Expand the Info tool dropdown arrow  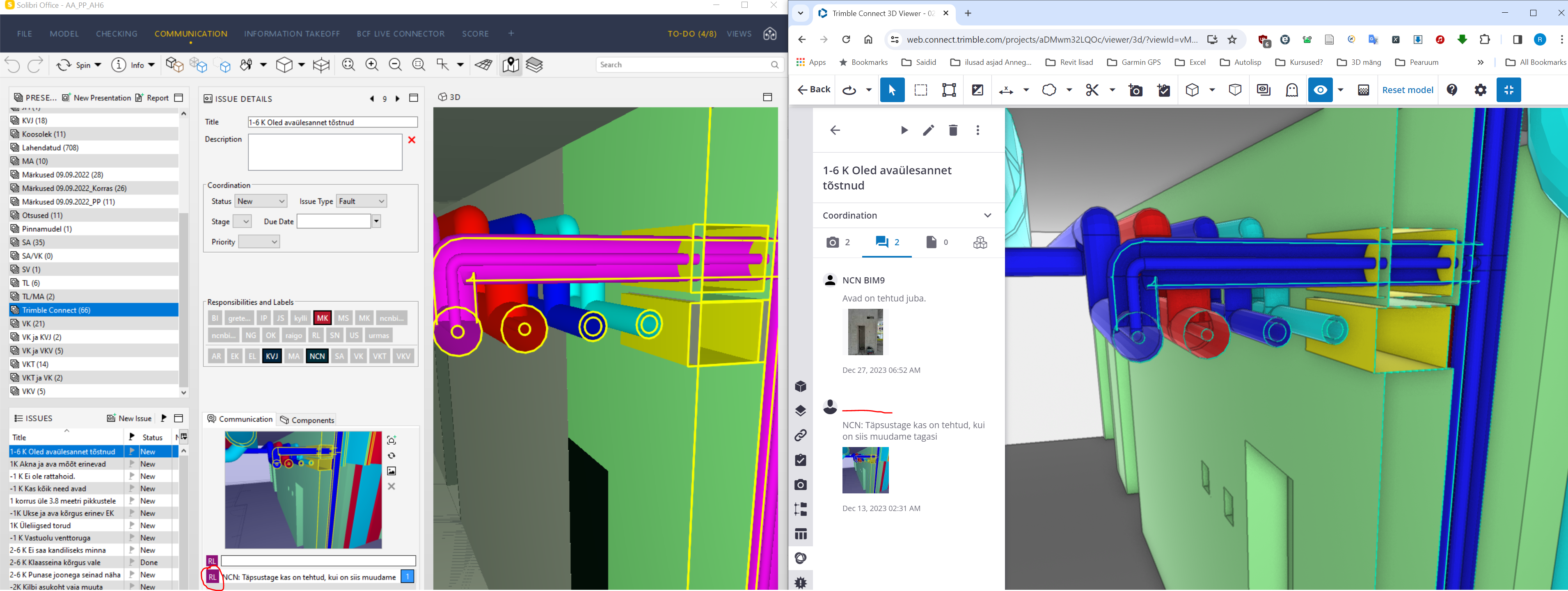pyautogui.click(x=151, y=64)
